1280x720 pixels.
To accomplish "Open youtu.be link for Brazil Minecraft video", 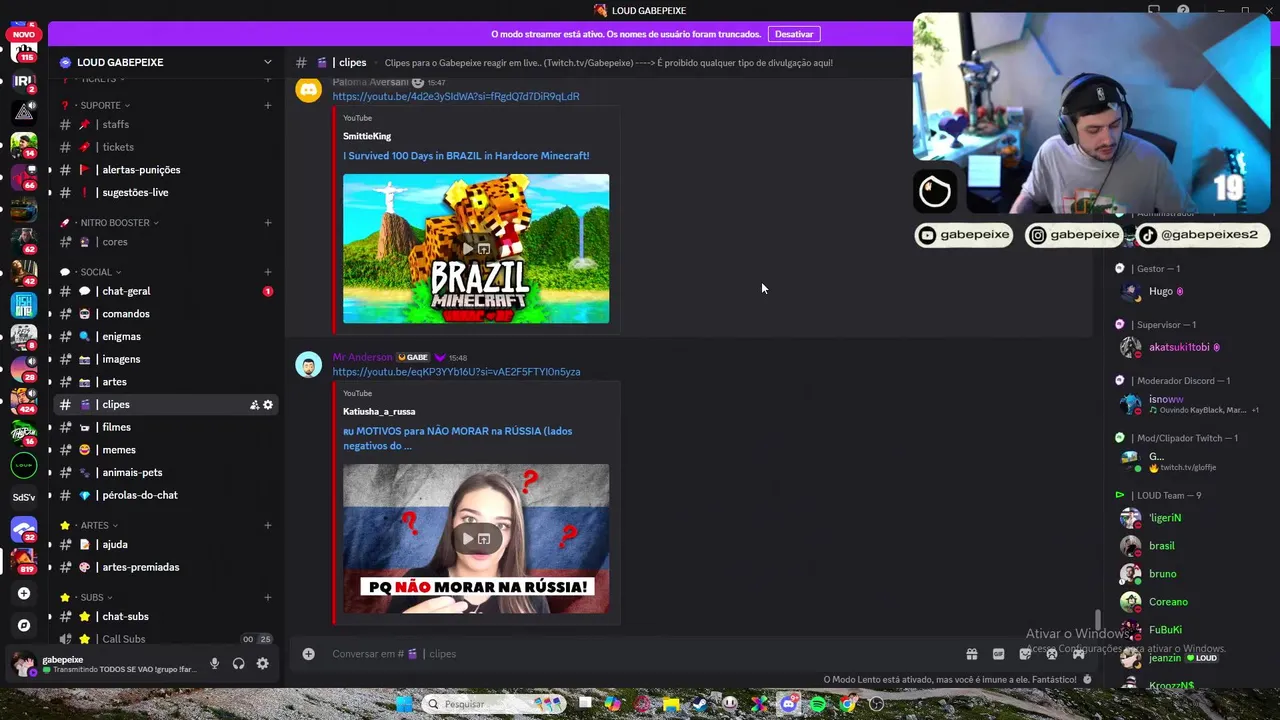I will coord(456,97).
